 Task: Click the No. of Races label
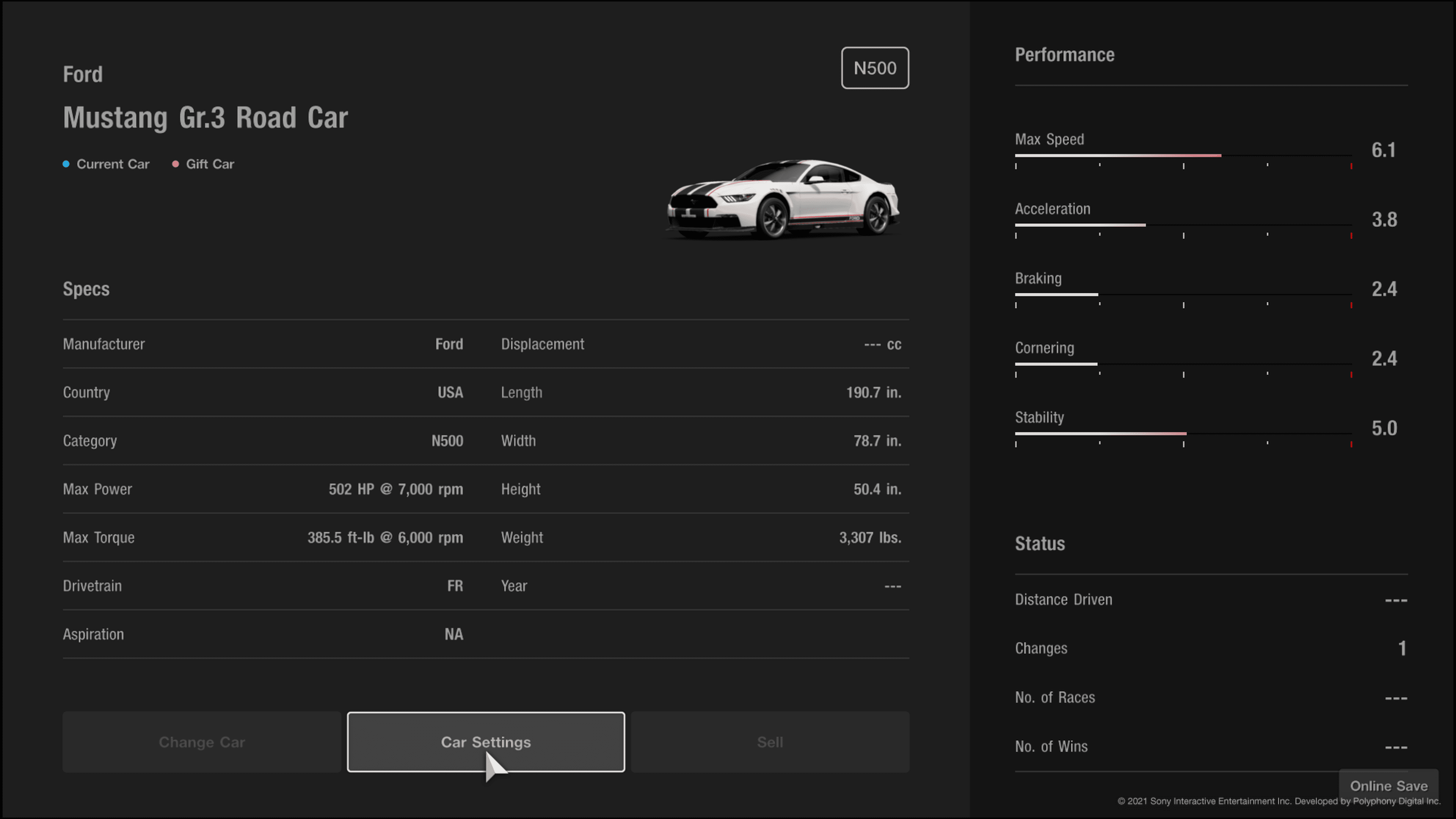pos(1055,698)
